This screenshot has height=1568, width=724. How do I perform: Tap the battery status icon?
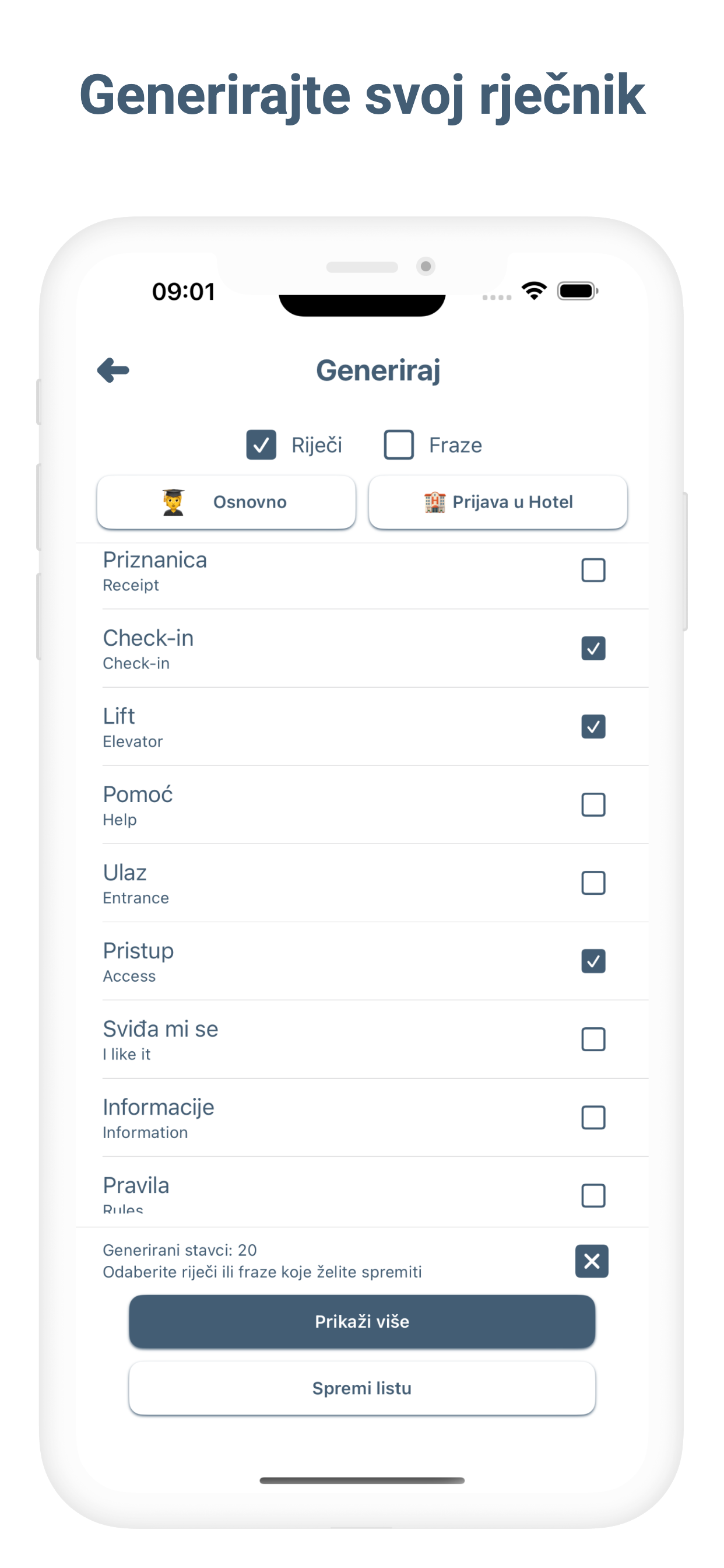click(577, 291)
